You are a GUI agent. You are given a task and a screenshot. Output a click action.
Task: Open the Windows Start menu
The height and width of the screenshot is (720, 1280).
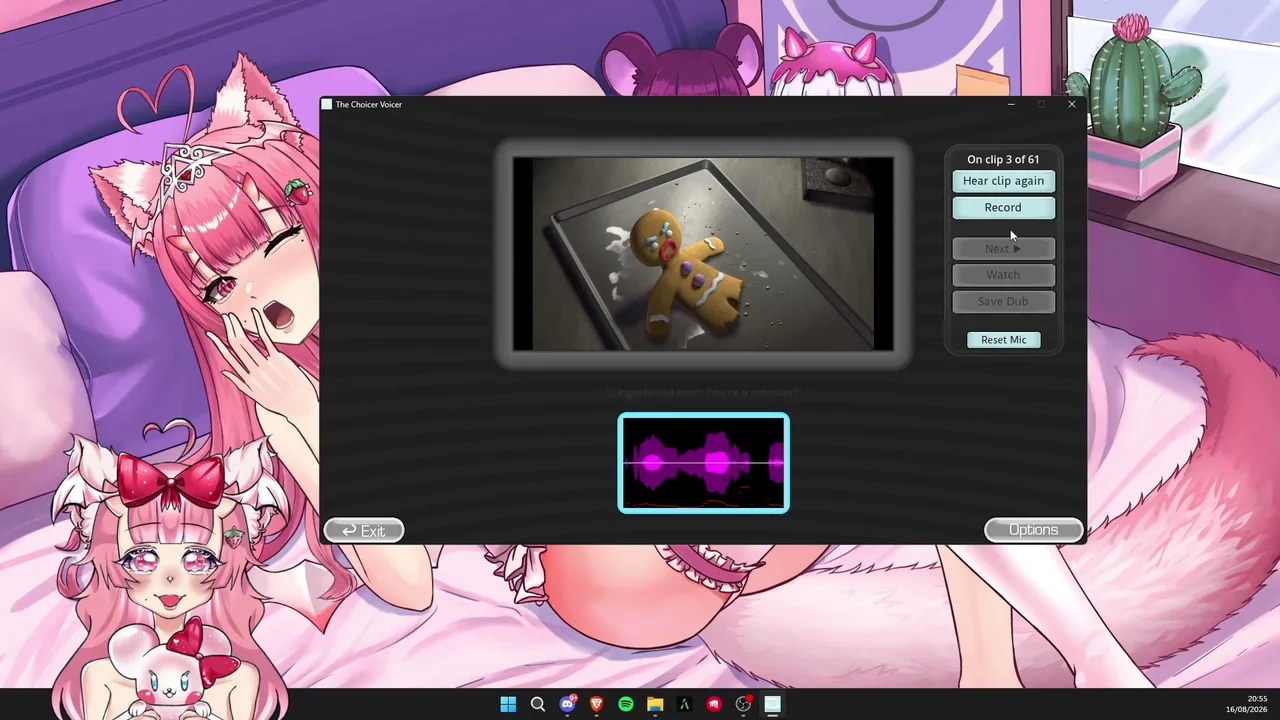508,704
